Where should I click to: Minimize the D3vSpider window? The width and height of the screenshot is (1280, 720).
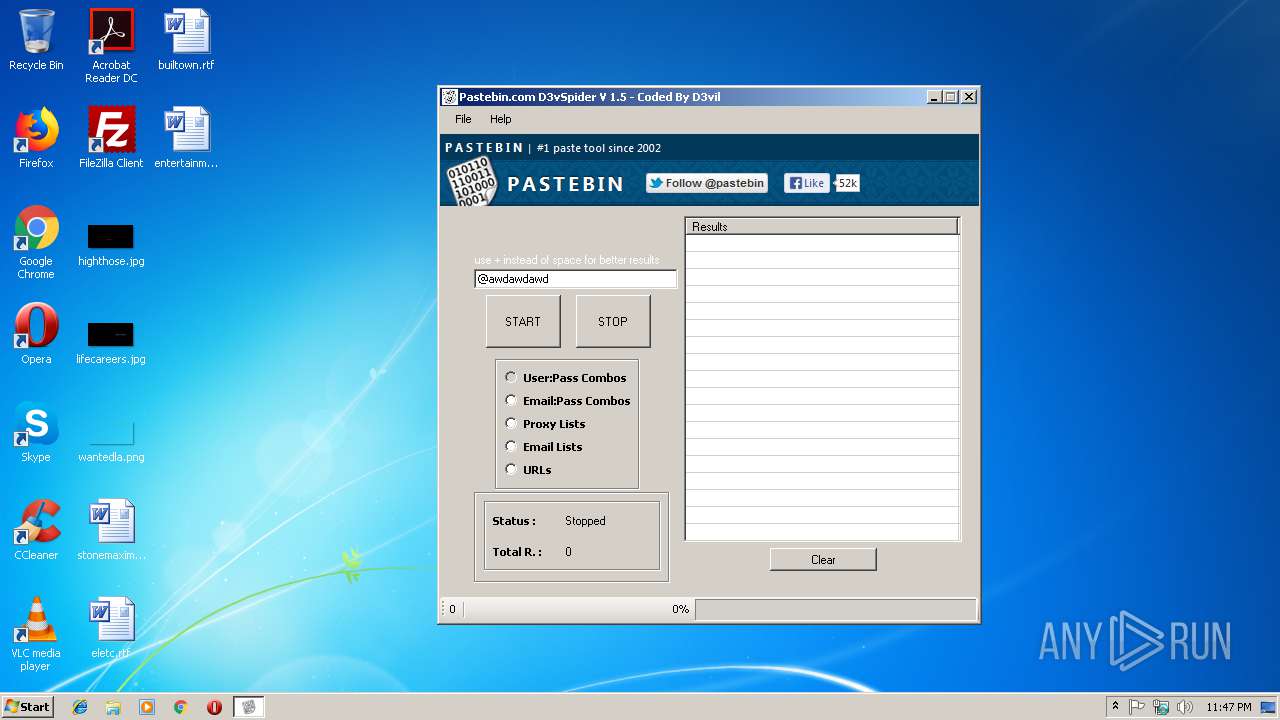pos(934,97)
